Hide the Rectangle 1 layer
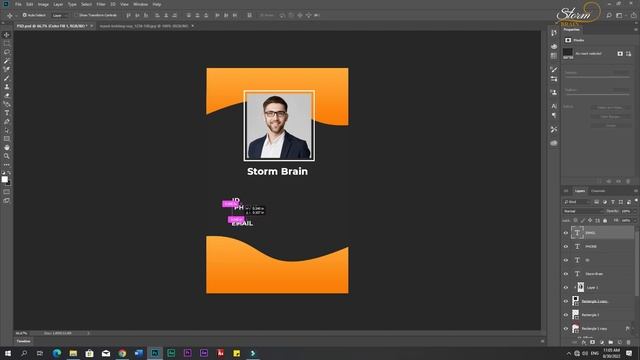Screen dimensions: 640x360 (x=566, y=315)
